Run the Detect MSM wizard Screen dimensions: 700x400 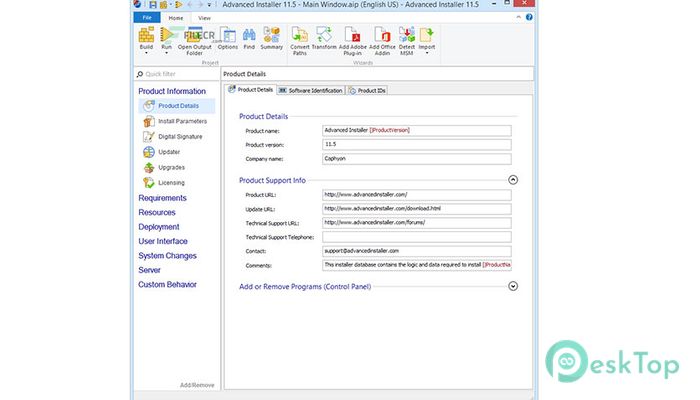point(407,41)
